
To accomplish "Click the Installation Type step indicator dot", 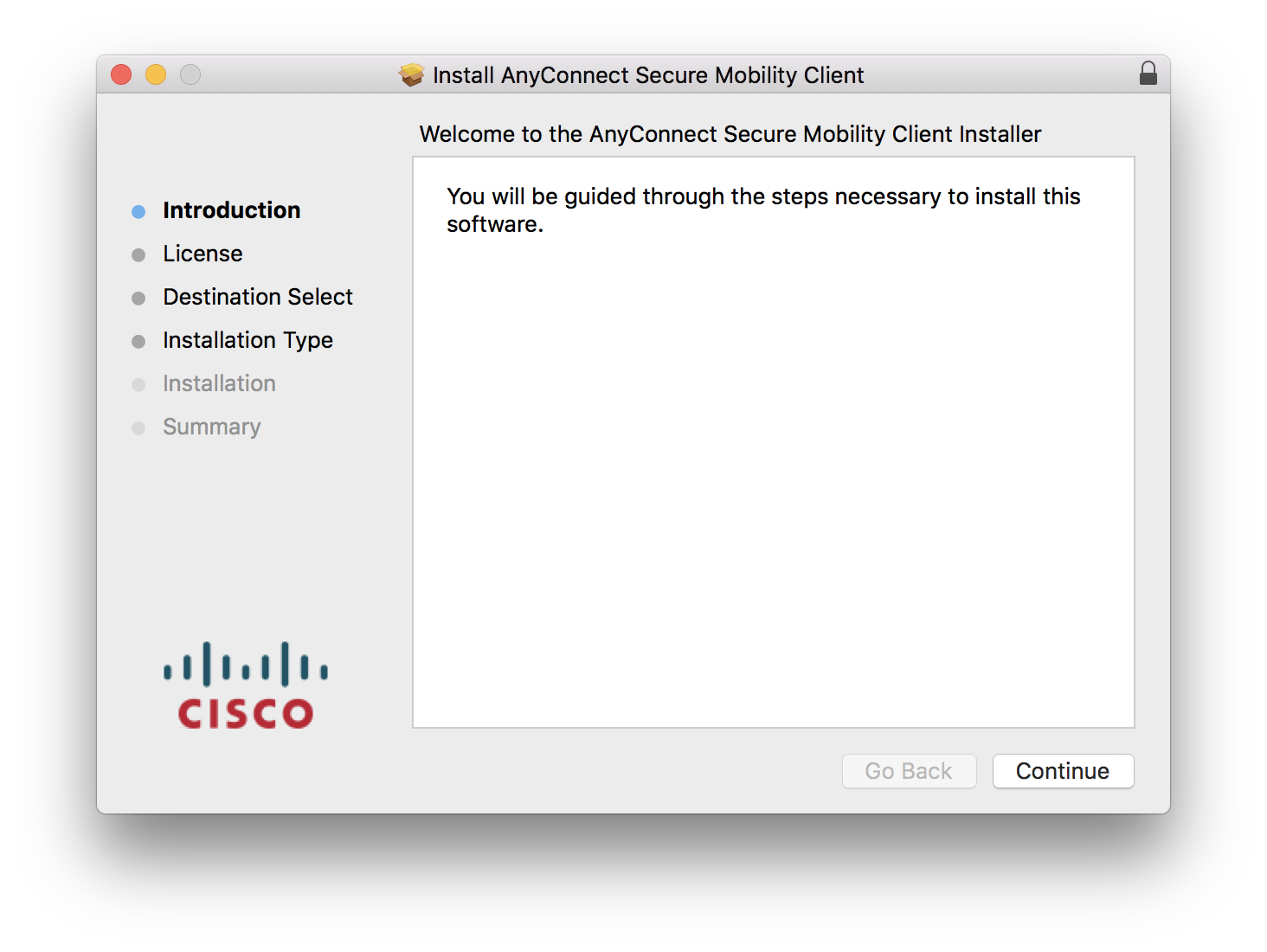I will [139, 341].
